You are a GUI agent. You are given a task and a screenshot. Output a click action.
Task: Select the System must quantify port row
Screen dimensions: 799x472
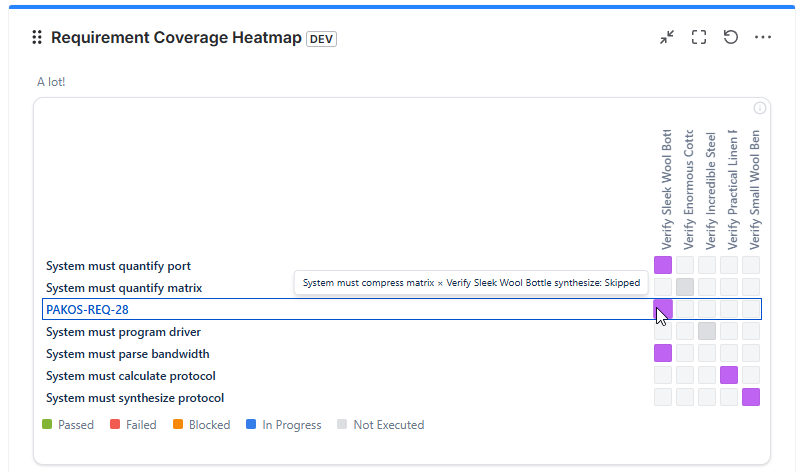coord(118,266)
